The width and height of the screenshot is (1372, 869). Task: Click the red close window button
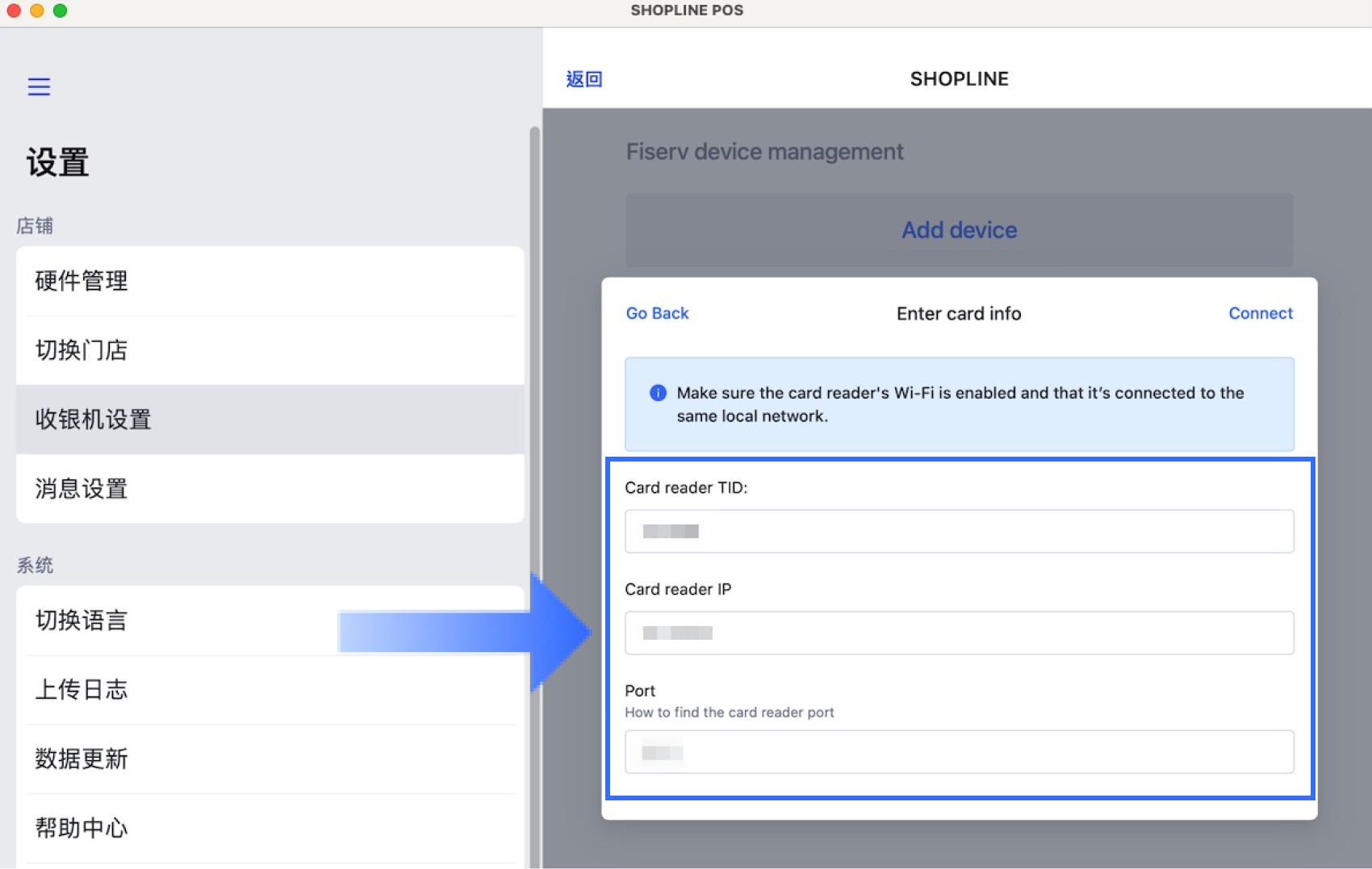[14, 10]
